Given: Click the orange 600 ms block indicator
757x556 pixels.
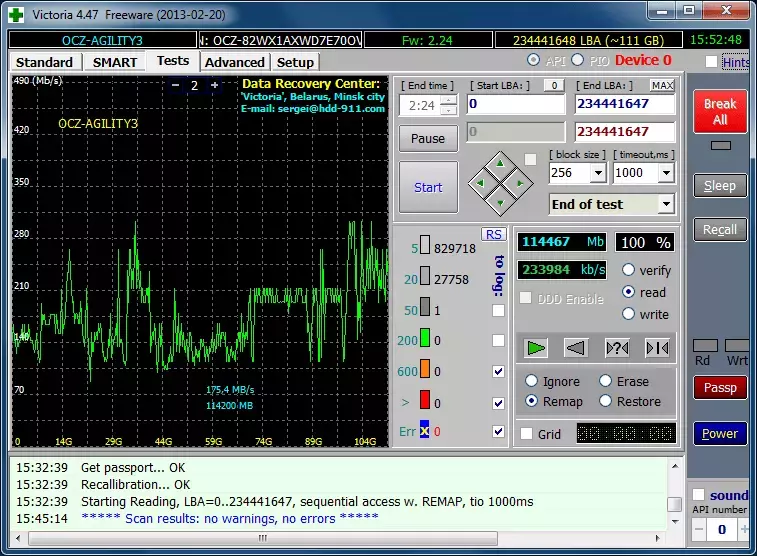Looking at the screenshot, I should pyautogui.click(x=425, y=368).
